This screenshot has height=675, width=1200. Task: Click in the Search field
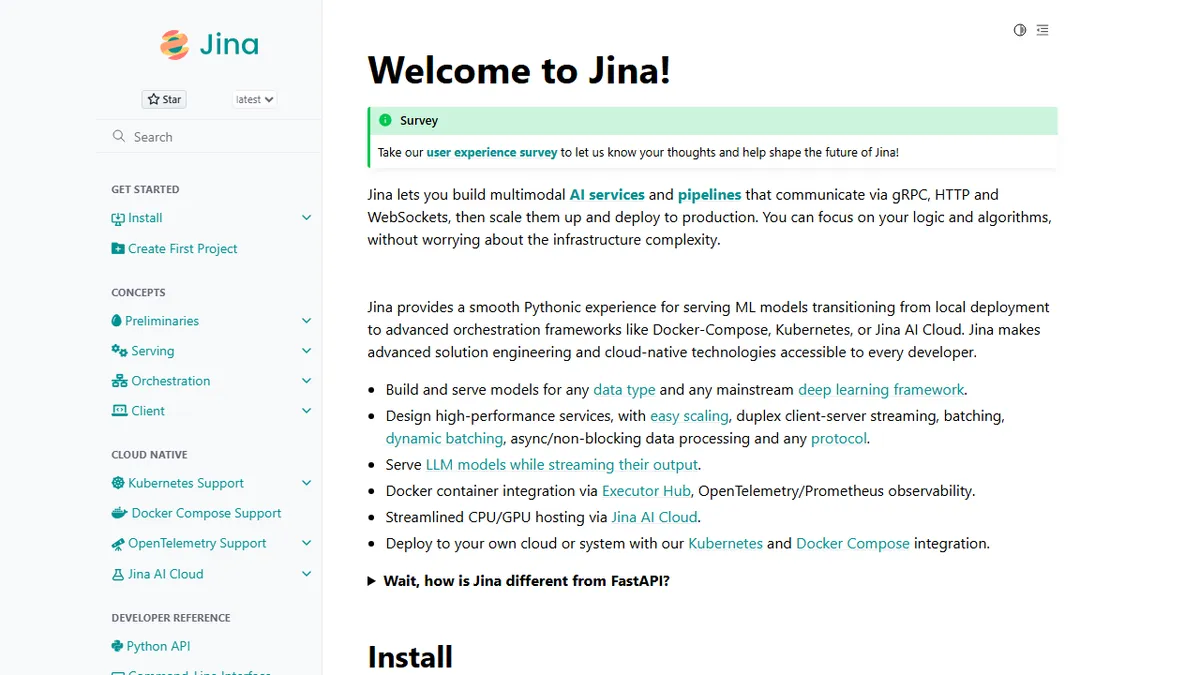click(x=209, y=136)
